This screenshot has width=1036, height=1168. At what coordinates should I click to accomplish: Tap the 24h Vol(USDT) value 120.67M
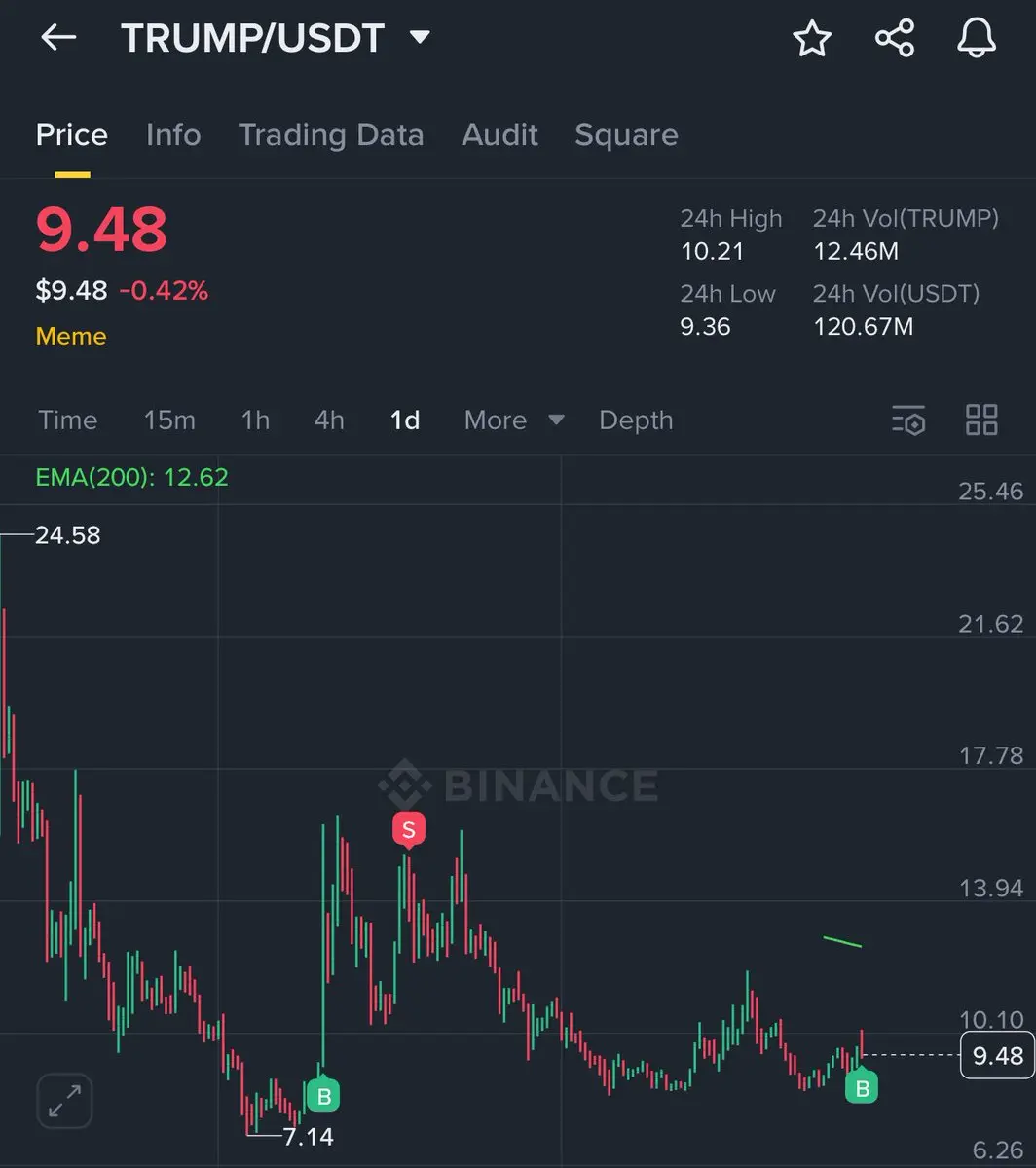click(864, 326)
